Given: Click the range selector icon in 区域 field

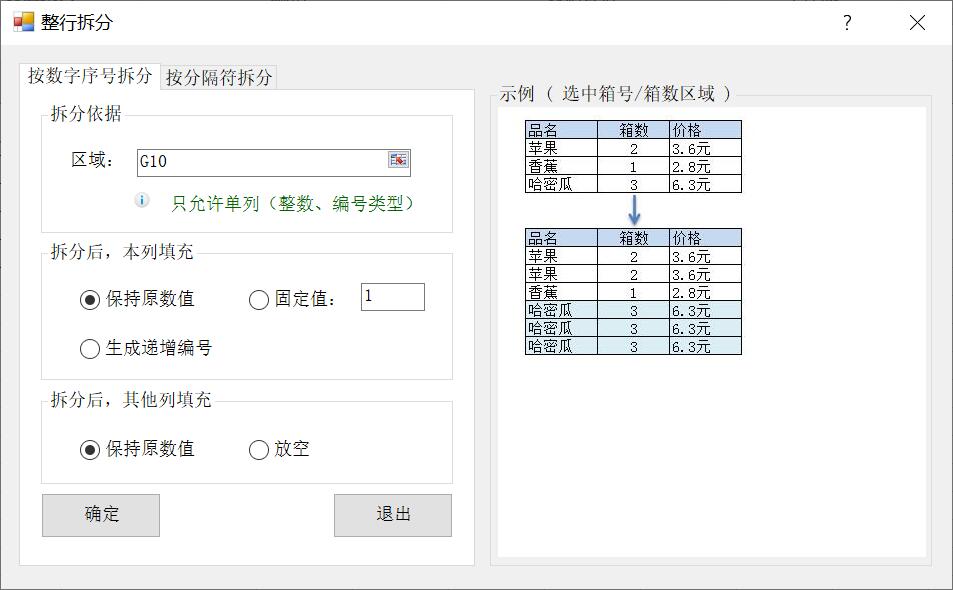Looking at the screenshot, I should tap(398, 160).
